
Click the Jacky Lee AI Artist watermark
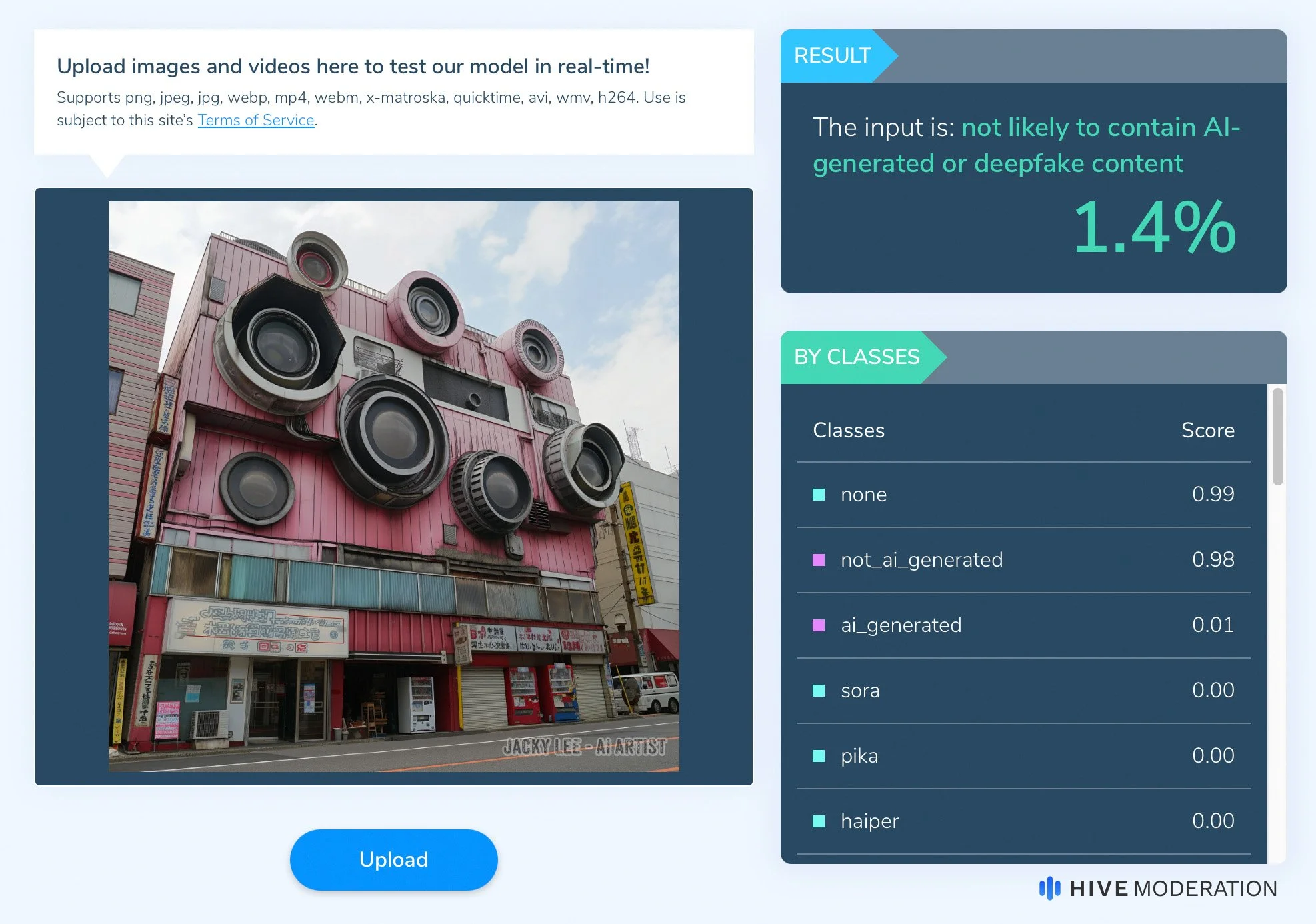pos(584,747)
